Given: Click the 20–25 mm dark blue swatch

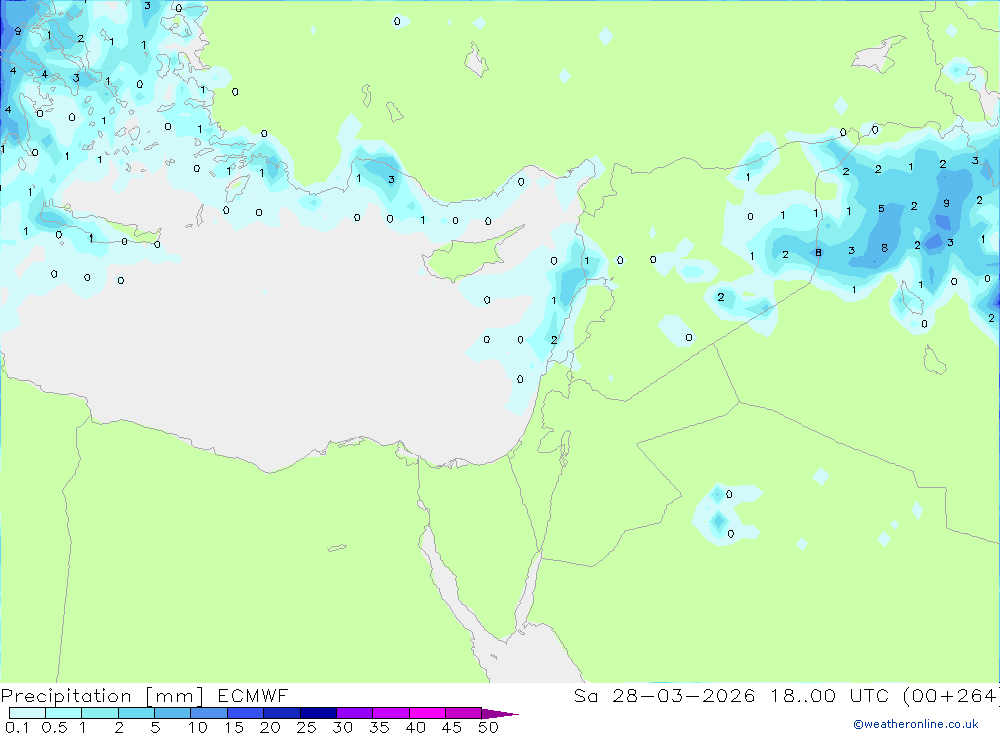Looking at the screenshot, I should point(282,713).
